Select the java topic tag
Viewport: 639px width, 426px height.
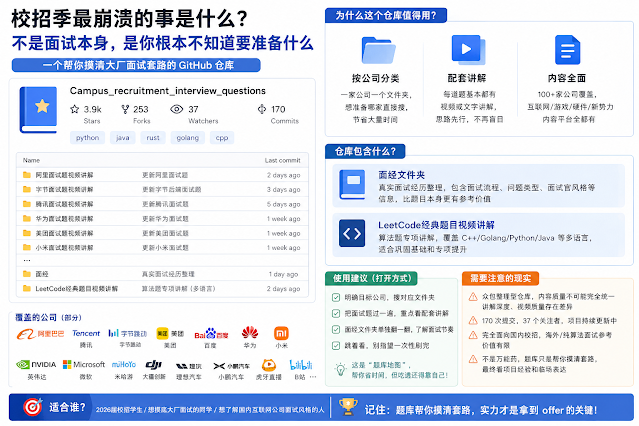click(x=122, y=138)
